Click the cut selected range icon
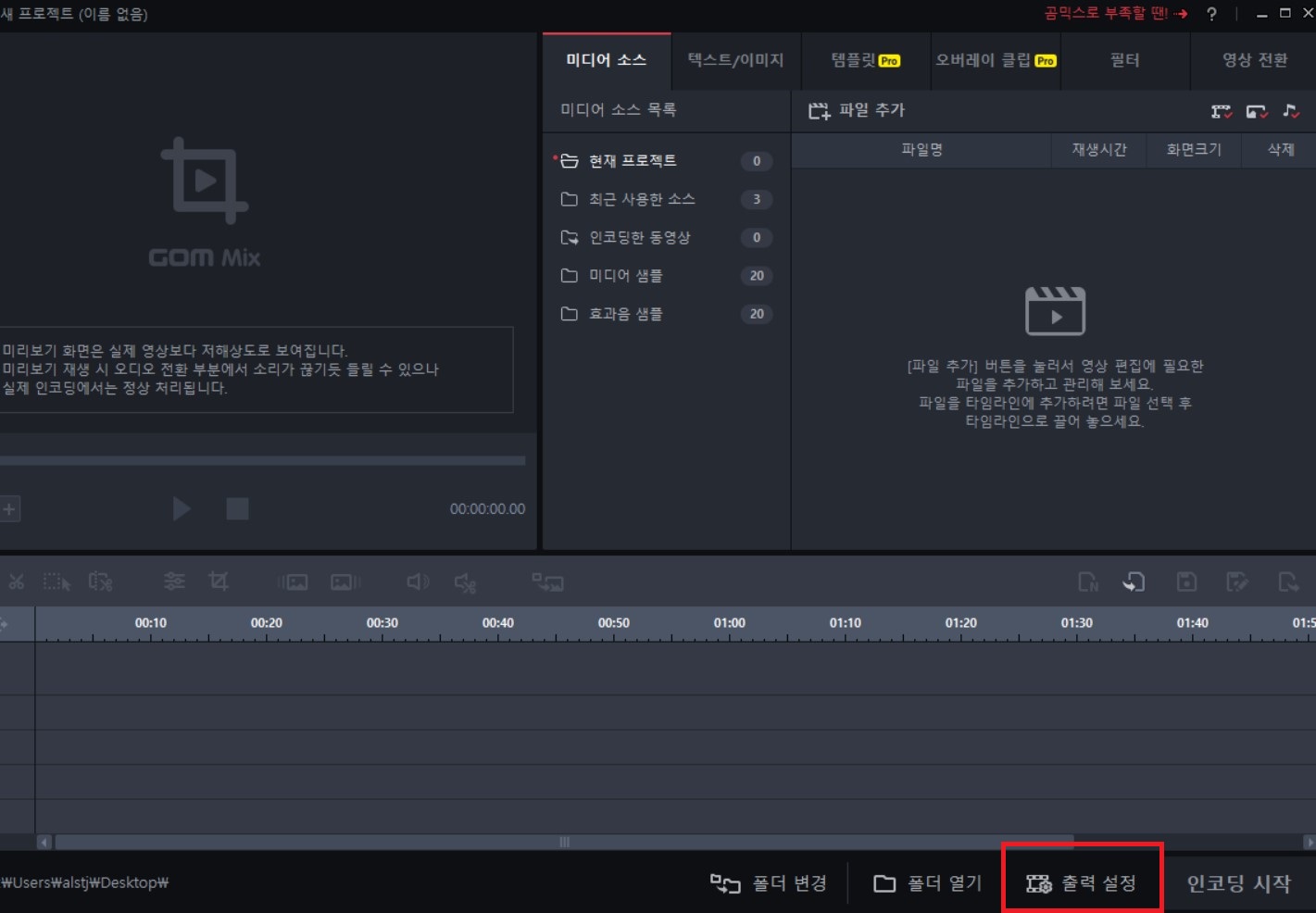 (x=100, y=582)
